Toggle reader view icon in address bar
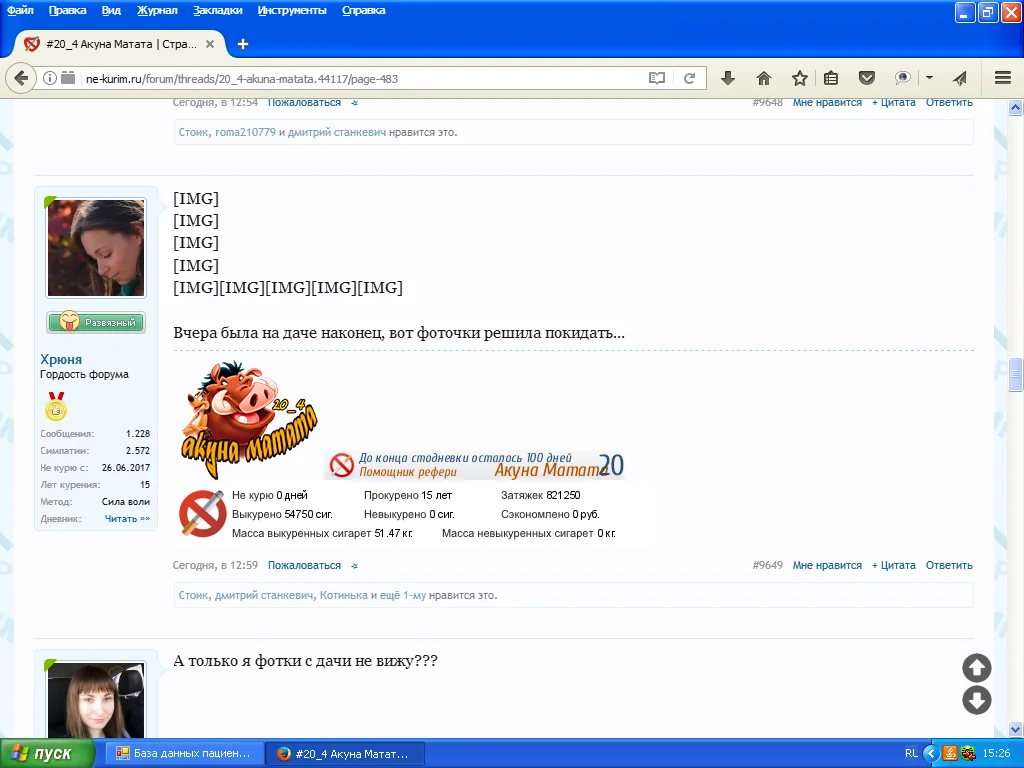1024x768 pixels. (x=656, y=78)
